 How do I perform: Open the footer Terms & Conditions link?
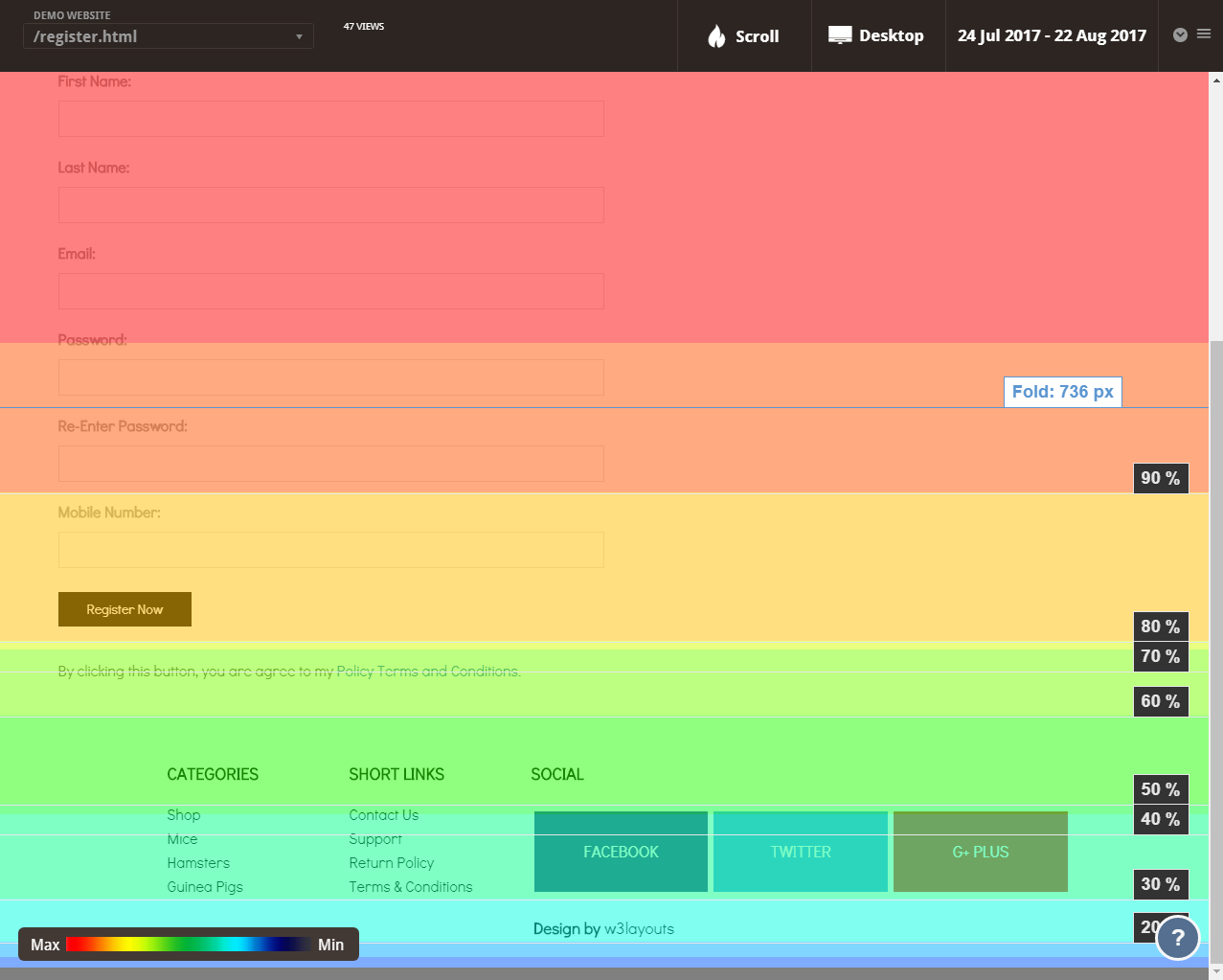coord(411,887)
